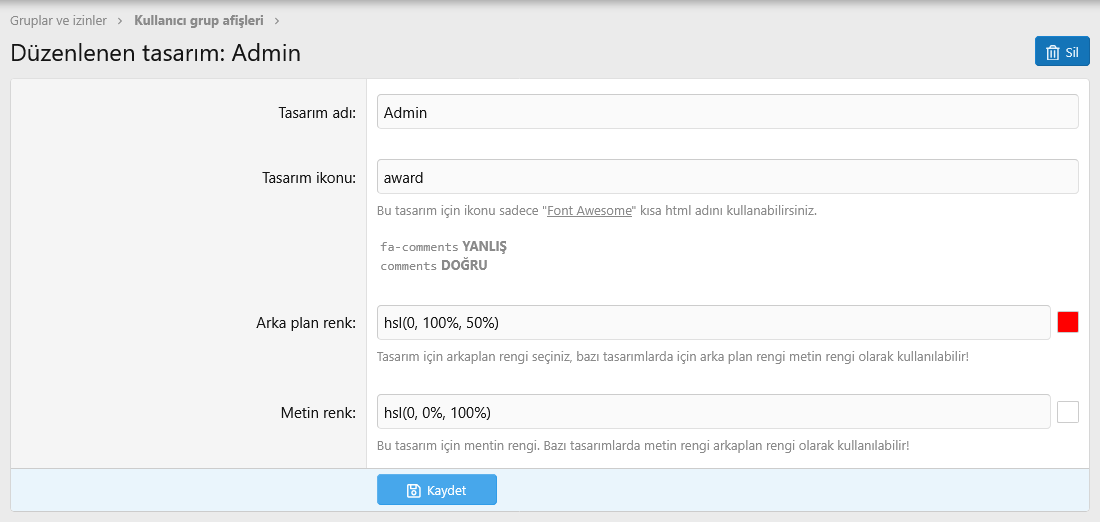Click the 'Tasarım ikonu:' label
Image resolution: width=1100 pixels, height=522 pixels.
[302, 178]
